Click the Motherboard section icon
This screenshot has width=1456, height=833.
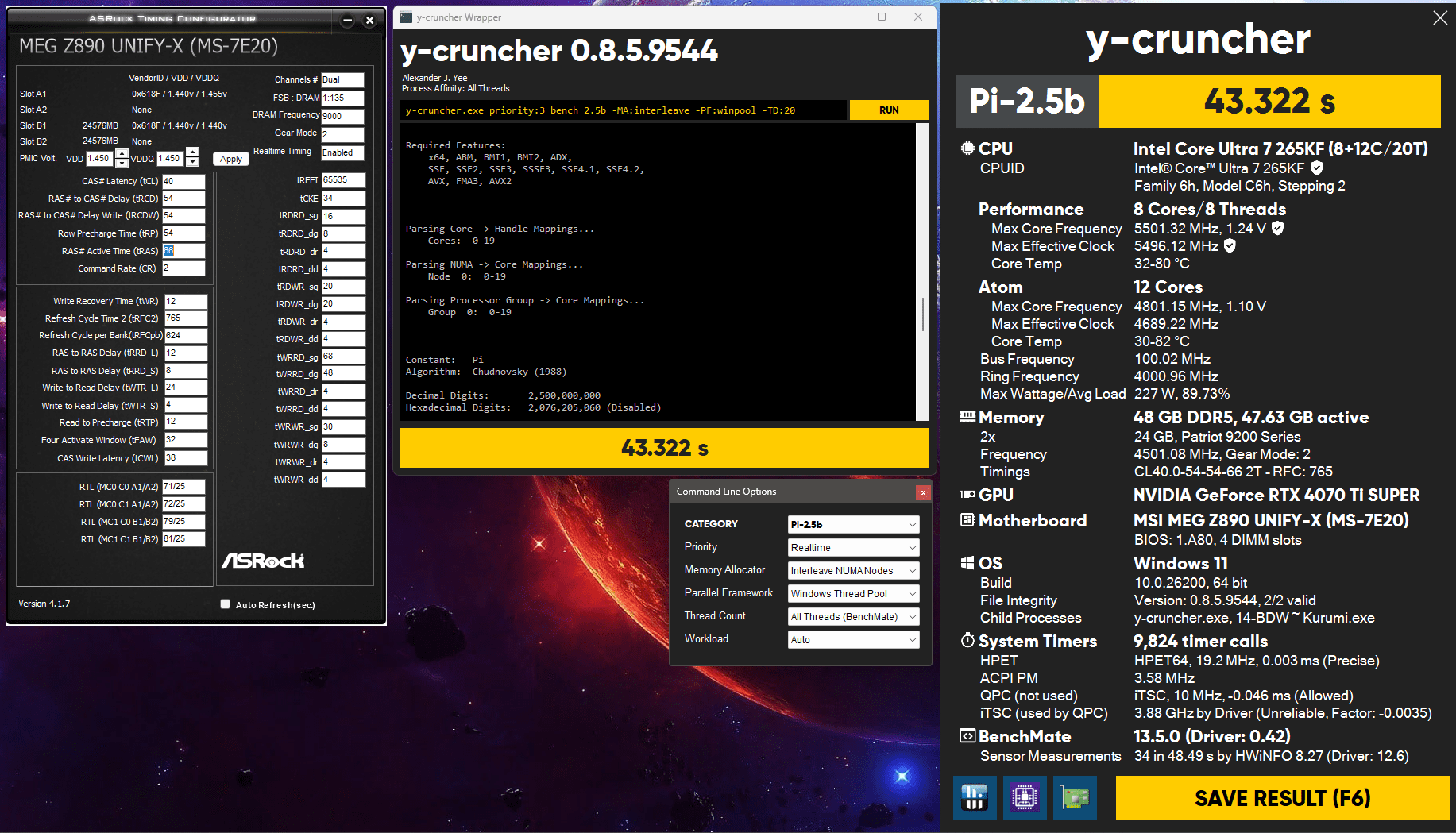tap(967, 520)
